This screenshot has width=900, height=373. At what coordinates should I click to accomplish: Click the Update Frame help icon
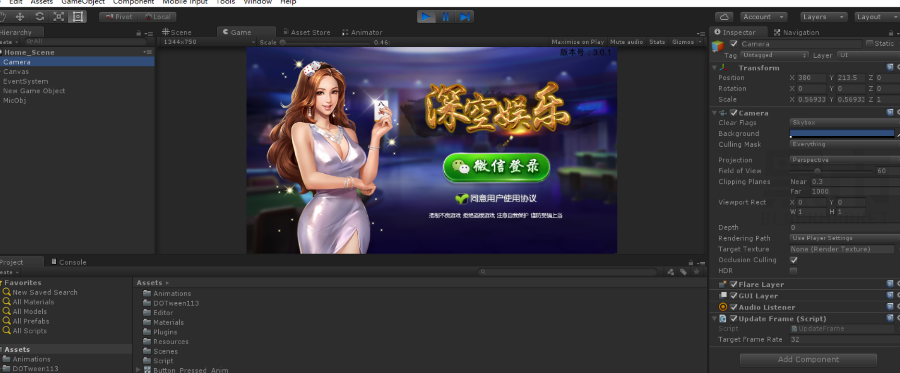click(890, 318)
